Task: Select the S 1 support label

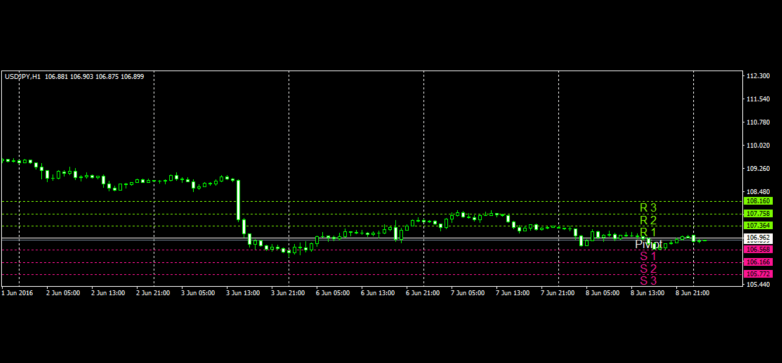Action: pyautogui.click(x=648, y=256)
